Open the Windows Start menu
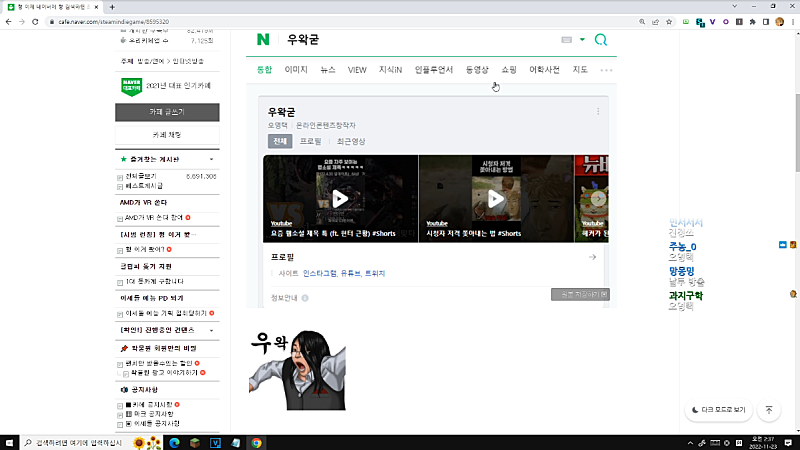 coord(9,443)
